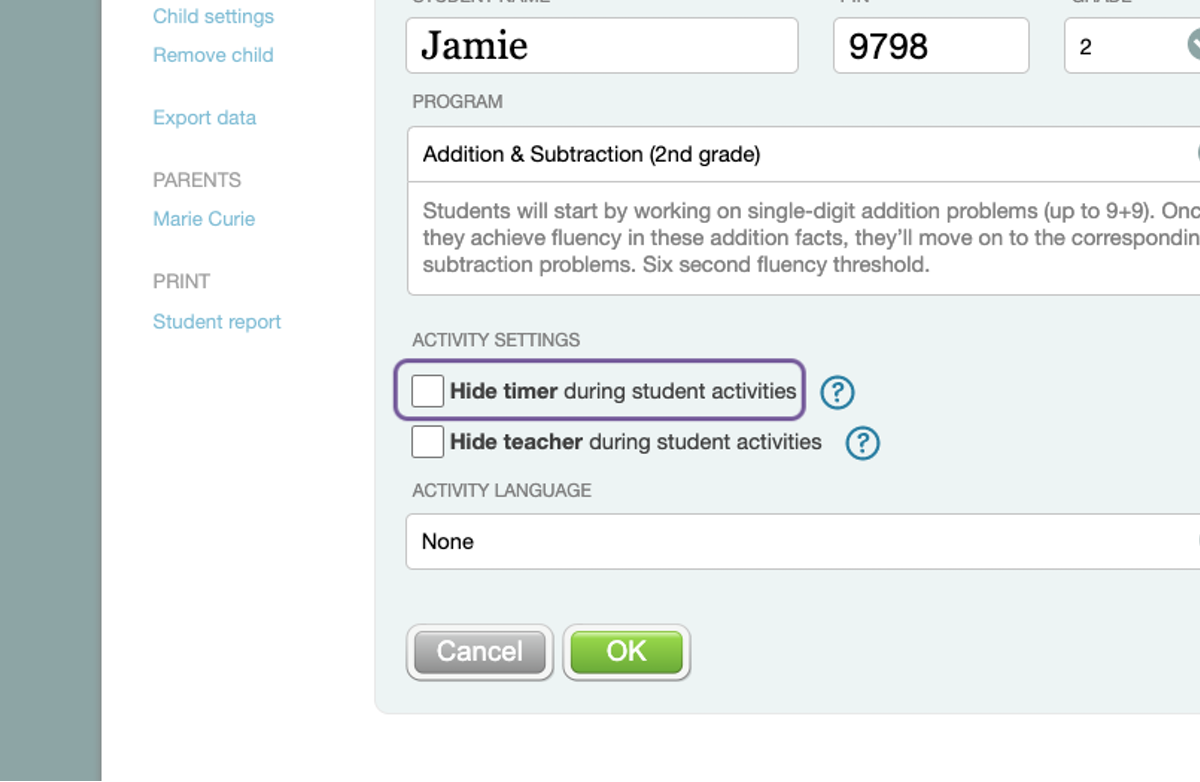Cancel the student settings changes
Image resolution: width=1200 pixels, height=782 pixels.
(479, 652)
